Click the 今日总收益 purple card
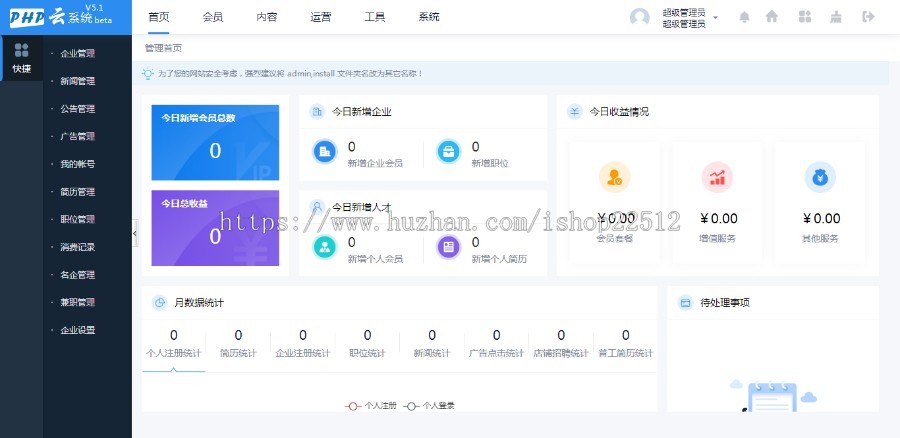Image resolution: width=900 pixels, height=438 pixels. point(215,228)
